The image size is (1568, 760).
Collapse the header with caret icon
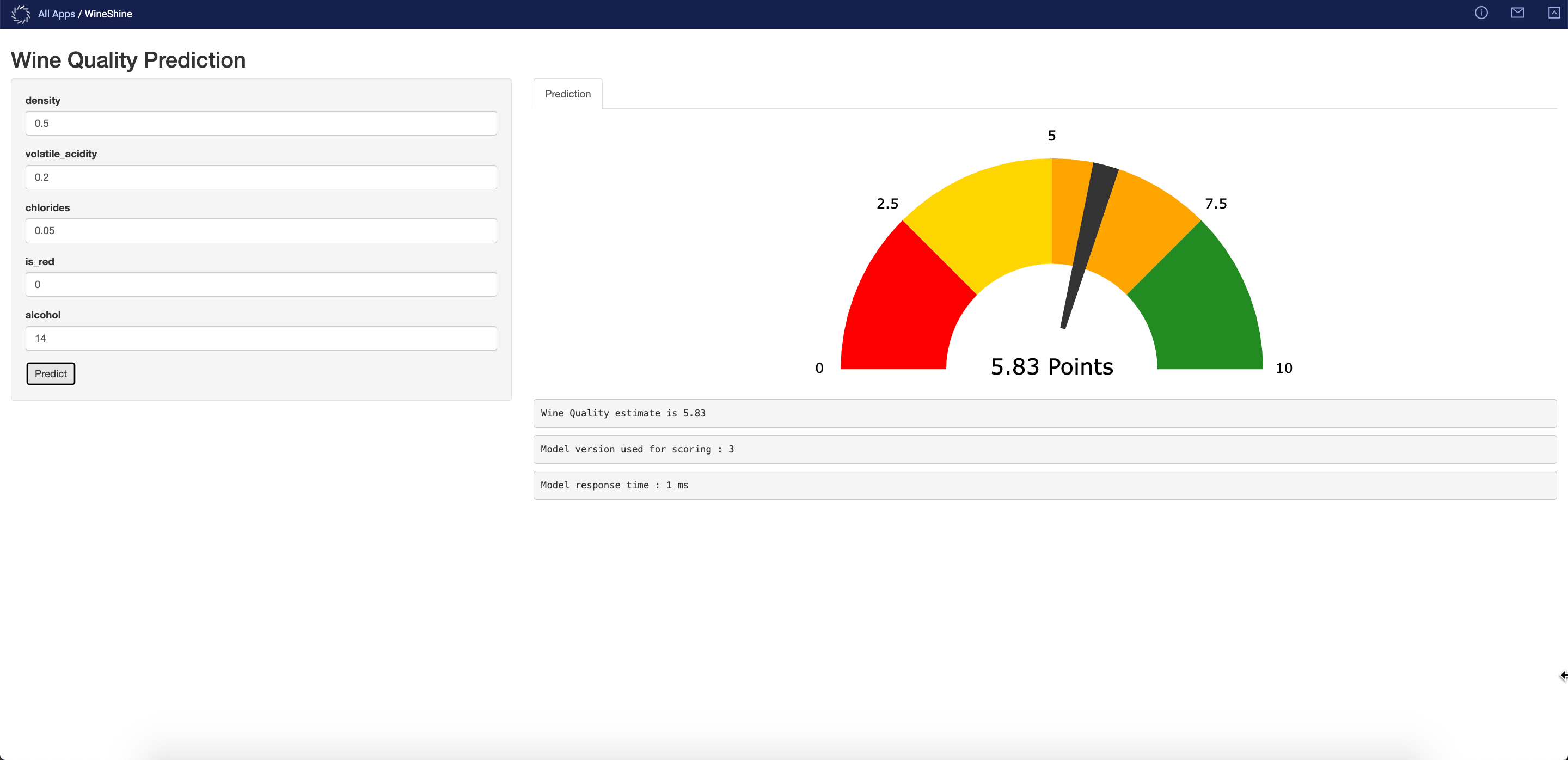coord(1553,13)
